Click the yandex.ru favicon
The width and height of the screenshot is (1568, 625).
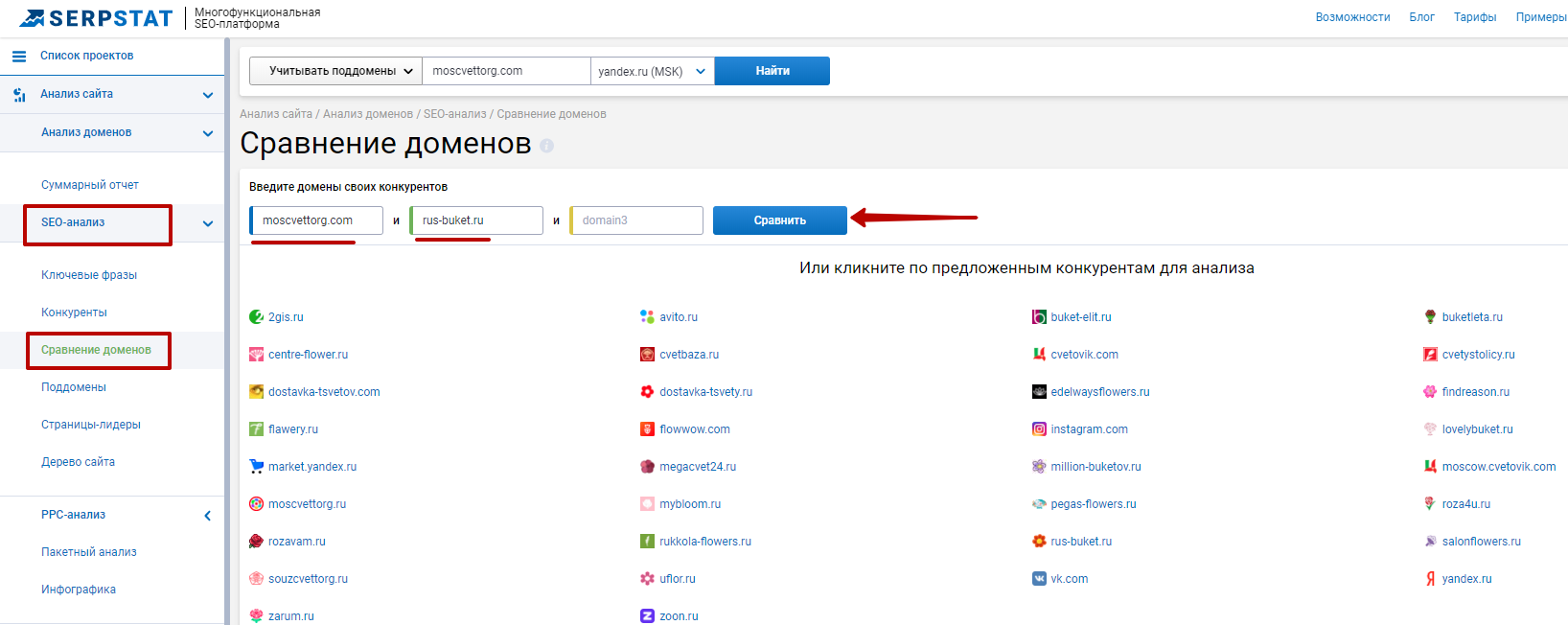pos(1430,579)
